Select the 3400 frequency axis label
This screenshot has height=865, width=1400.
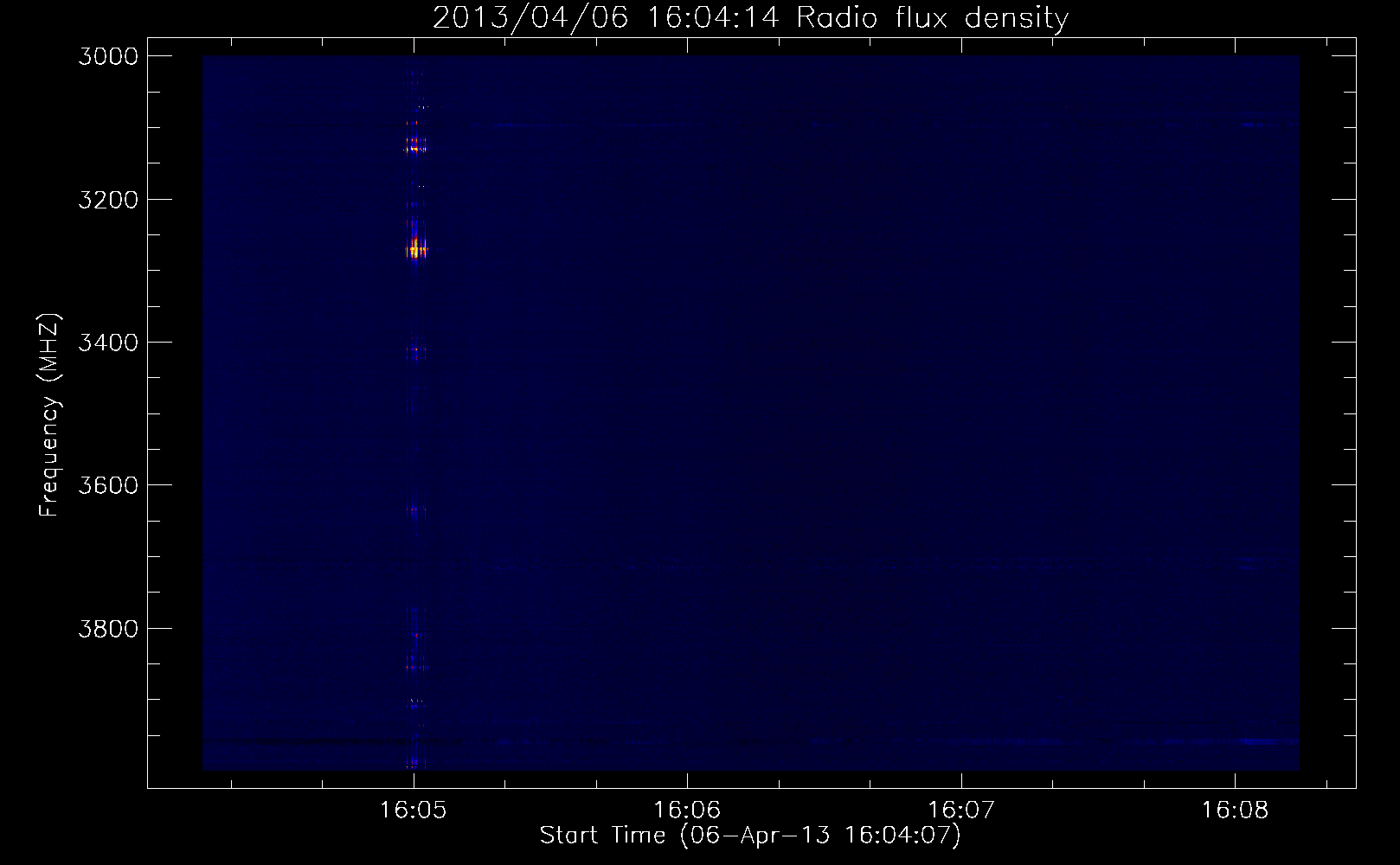coord(108,343)
